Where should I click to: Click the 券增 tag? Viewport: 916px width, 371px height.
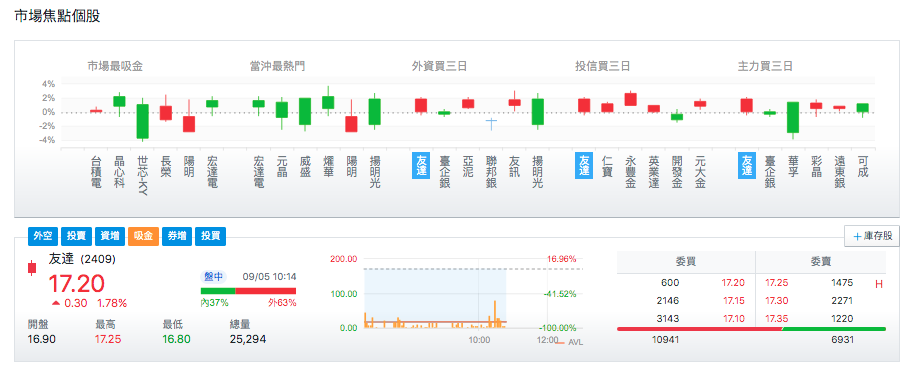(x=176, y=236)
